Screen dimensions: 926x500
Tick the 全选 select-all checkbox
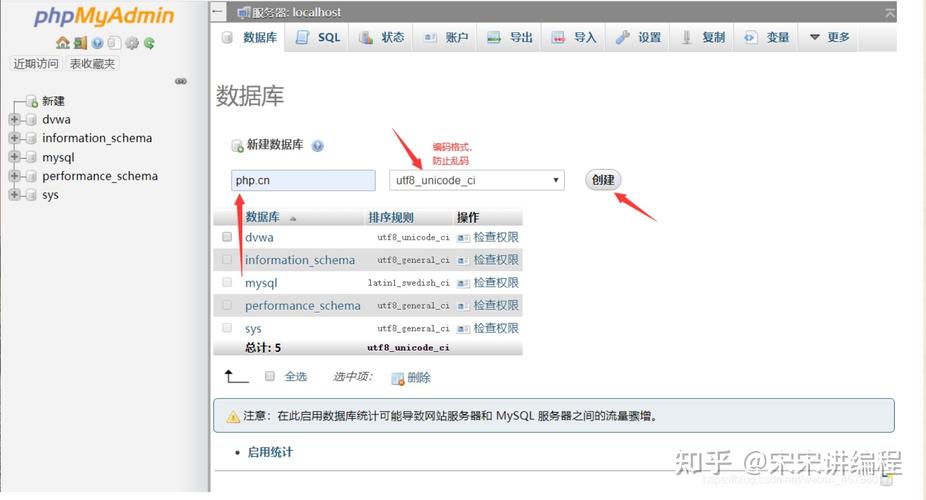[270, 376]
